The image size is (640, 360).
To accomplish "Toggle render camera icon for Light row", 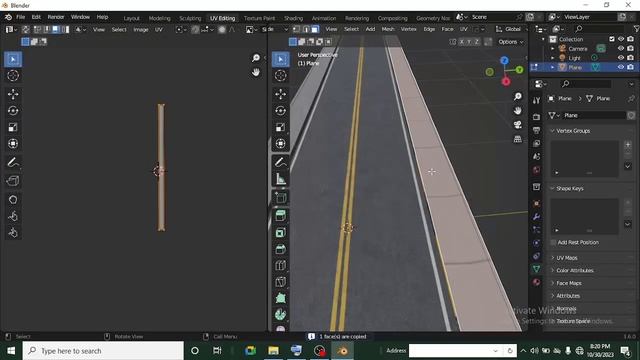I will tap(631, 58).
